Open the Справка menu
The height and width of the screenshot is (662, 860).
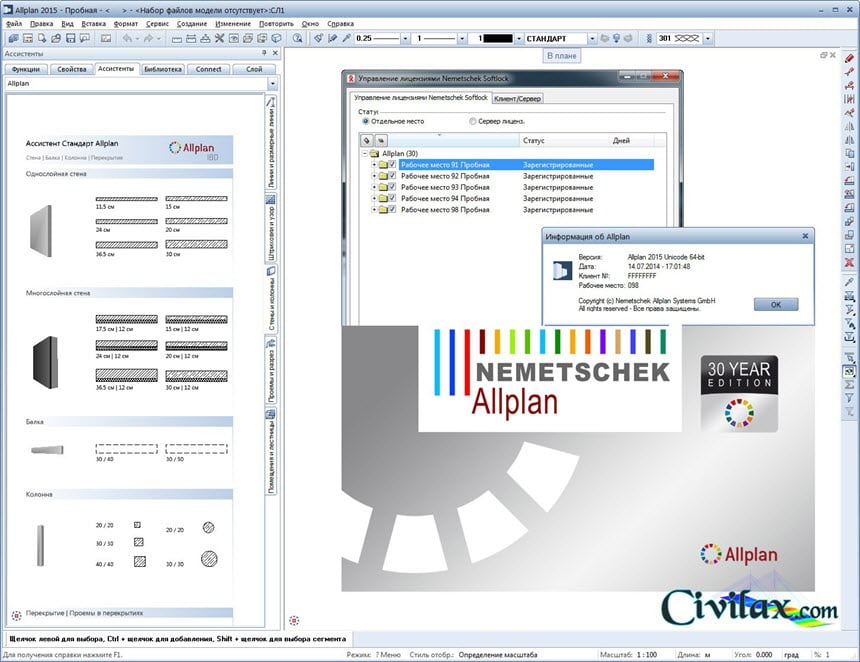(340, 24)
